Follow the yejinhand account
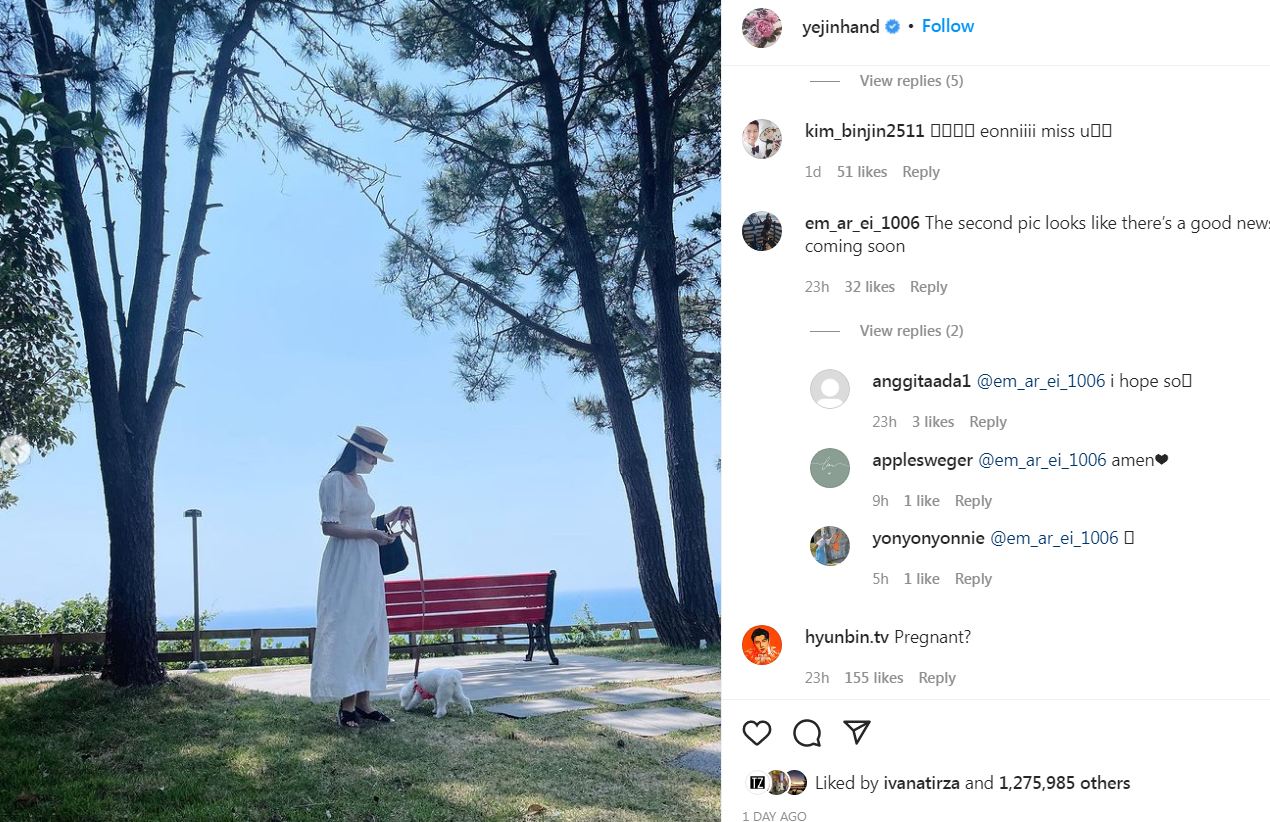The height and width of the screenshot is (822, 1270). [x=948, y=26]
